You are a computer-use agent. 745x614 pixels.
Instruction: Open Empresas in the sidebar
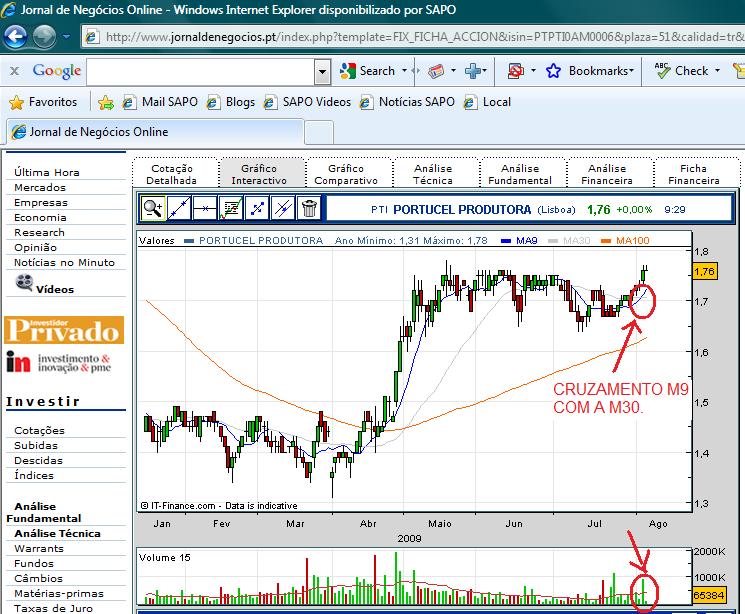[41, 202]
